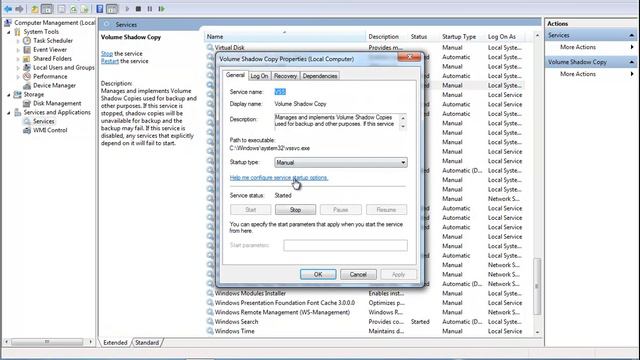640x360 pixels.
Task: Click the Up One Level folder icon
Action: (35, 9)
